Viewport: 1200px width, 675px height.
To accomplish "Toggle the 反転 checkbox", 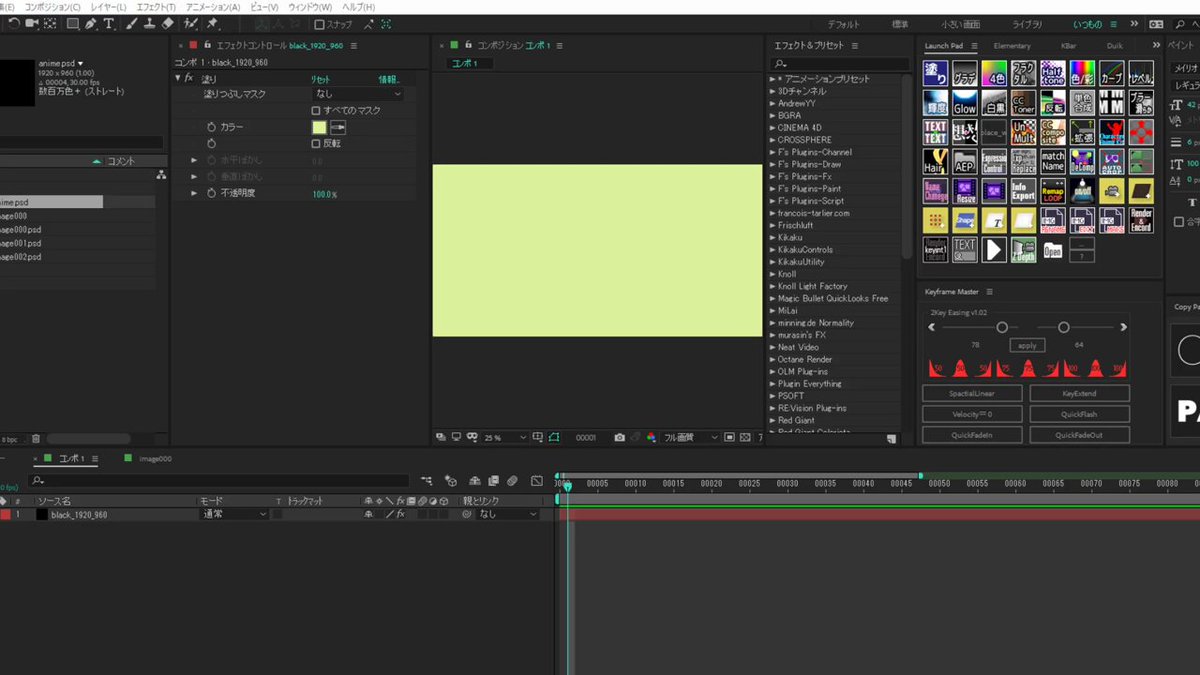I will pyautogui.click(x=316, y=144).
